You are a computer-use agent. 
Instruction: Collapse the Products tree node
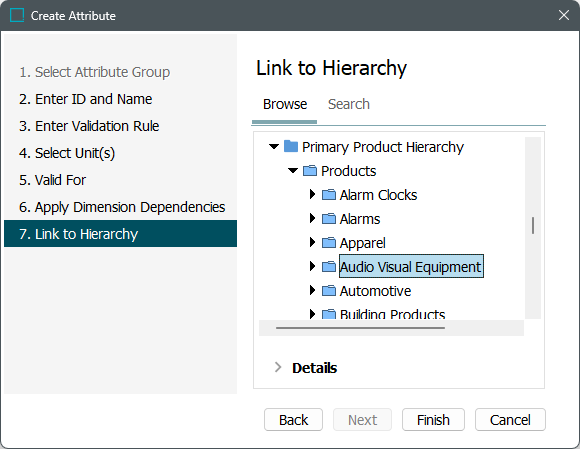[x=293, y=171]
